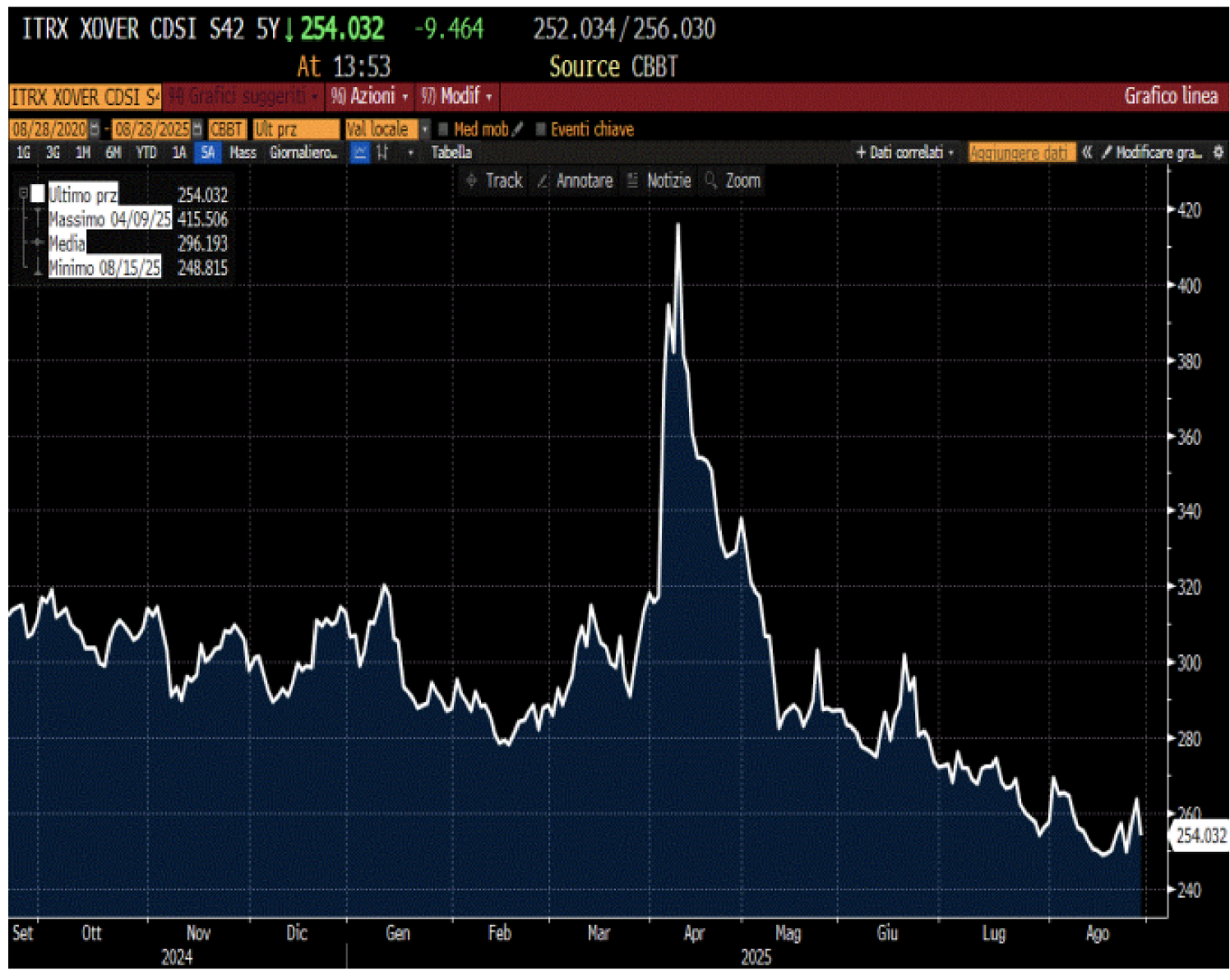1230x980 pixels.
Task: Select the Mass maximum range tab
Action: [243, 153]
